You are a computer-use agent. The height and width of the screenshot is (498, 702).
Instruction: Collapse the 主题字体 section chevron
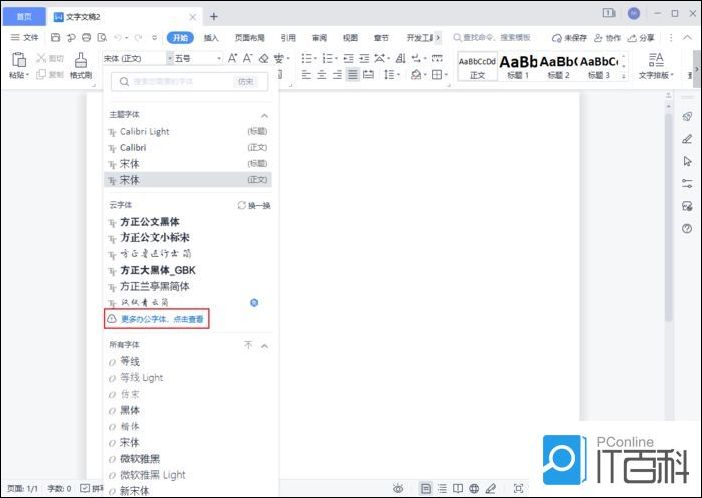coord(265,116)
